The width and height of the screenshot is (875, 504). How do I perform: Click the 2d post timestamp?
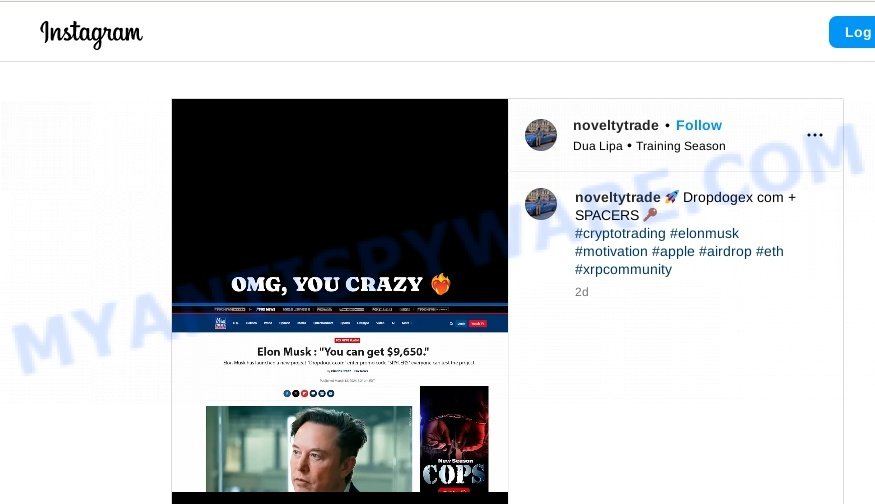pos(581,292)
